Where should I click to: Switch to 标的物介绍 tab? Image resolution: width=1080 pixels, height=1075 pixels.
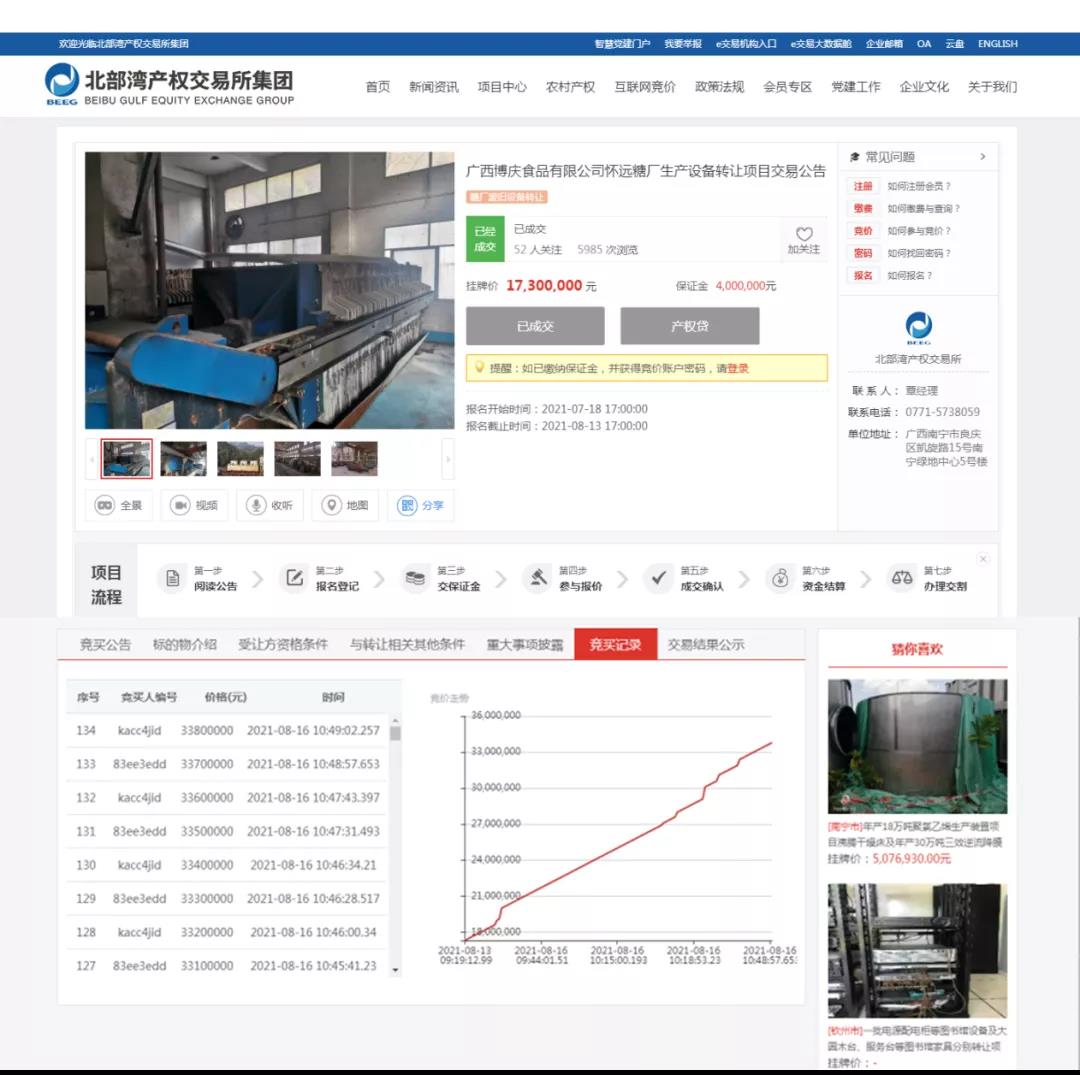[x=185, y=645]
